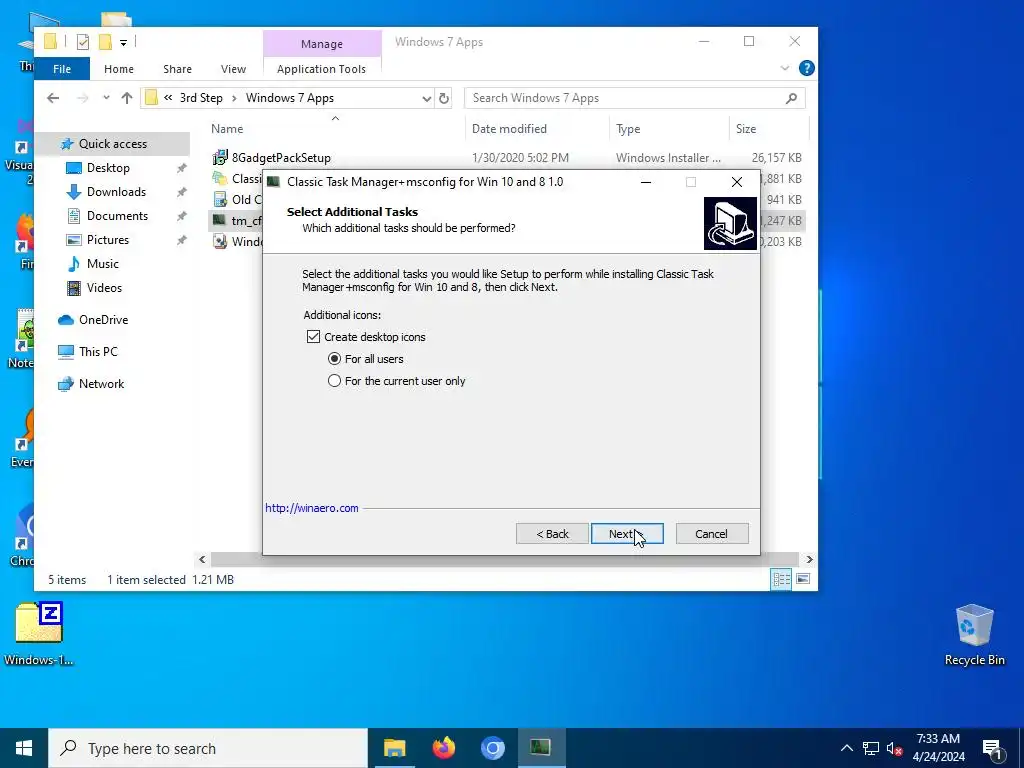This screenshot has height=768, width=1024.
Task: Open Music in navigation pane
Action: pos(103,264)
